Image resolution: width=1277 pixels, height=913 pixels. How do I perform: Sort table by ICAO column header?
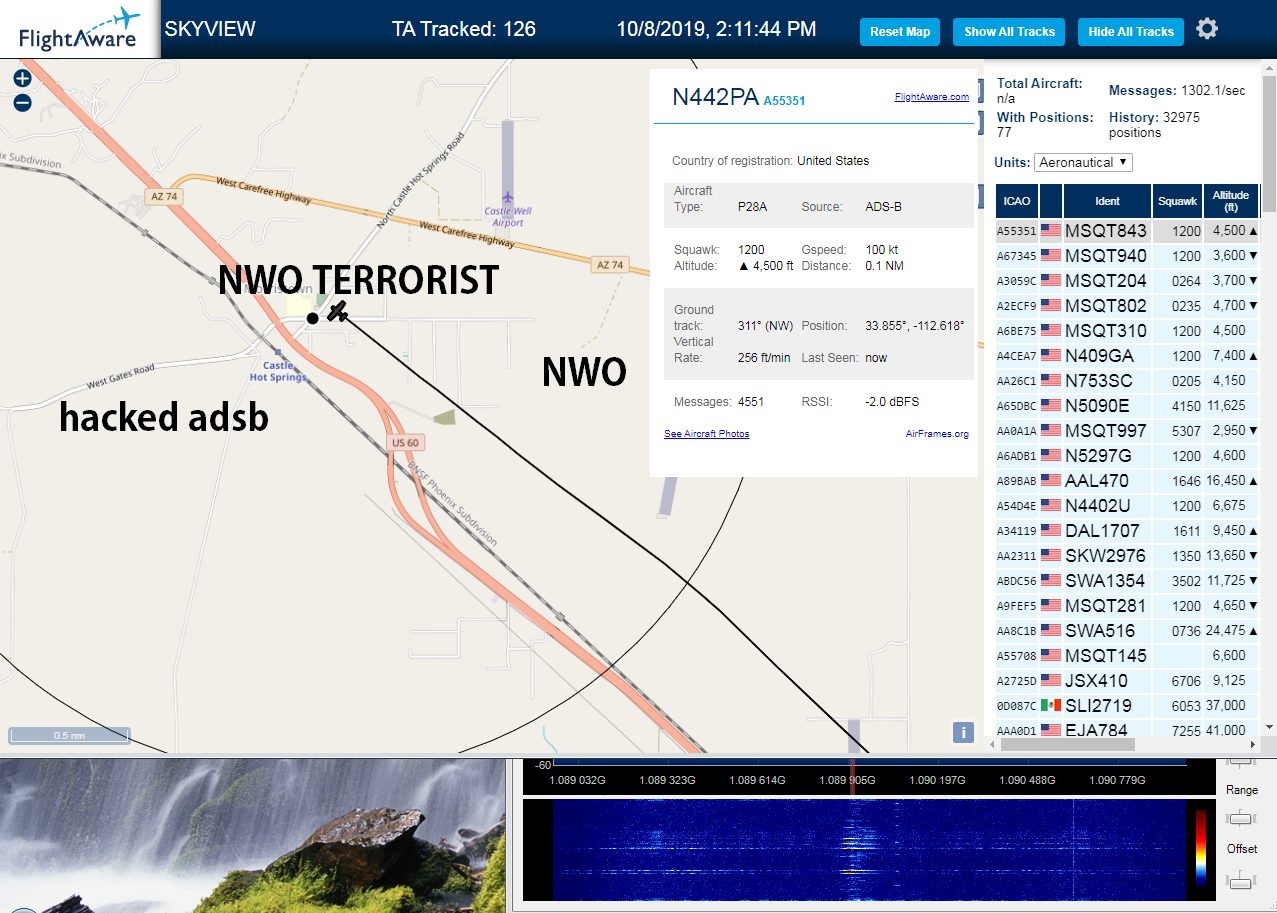(x=1017, y=201)
